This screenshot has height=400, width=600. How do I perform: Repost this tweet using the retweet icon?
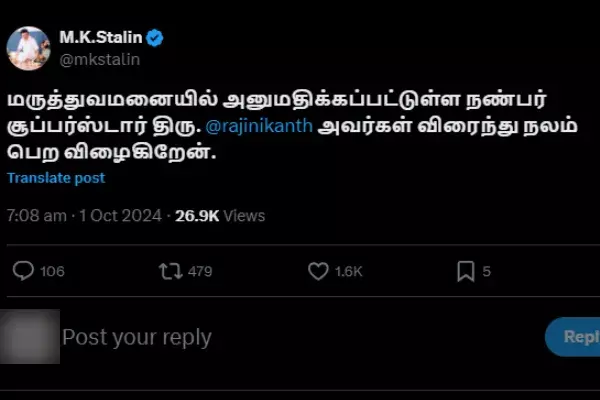pos(171,271)
